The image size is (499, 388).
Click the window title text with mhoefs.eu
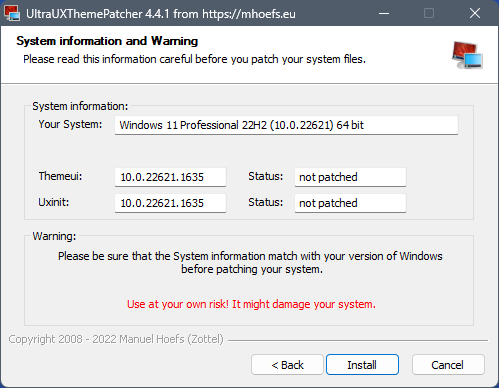tap(161, 14)
